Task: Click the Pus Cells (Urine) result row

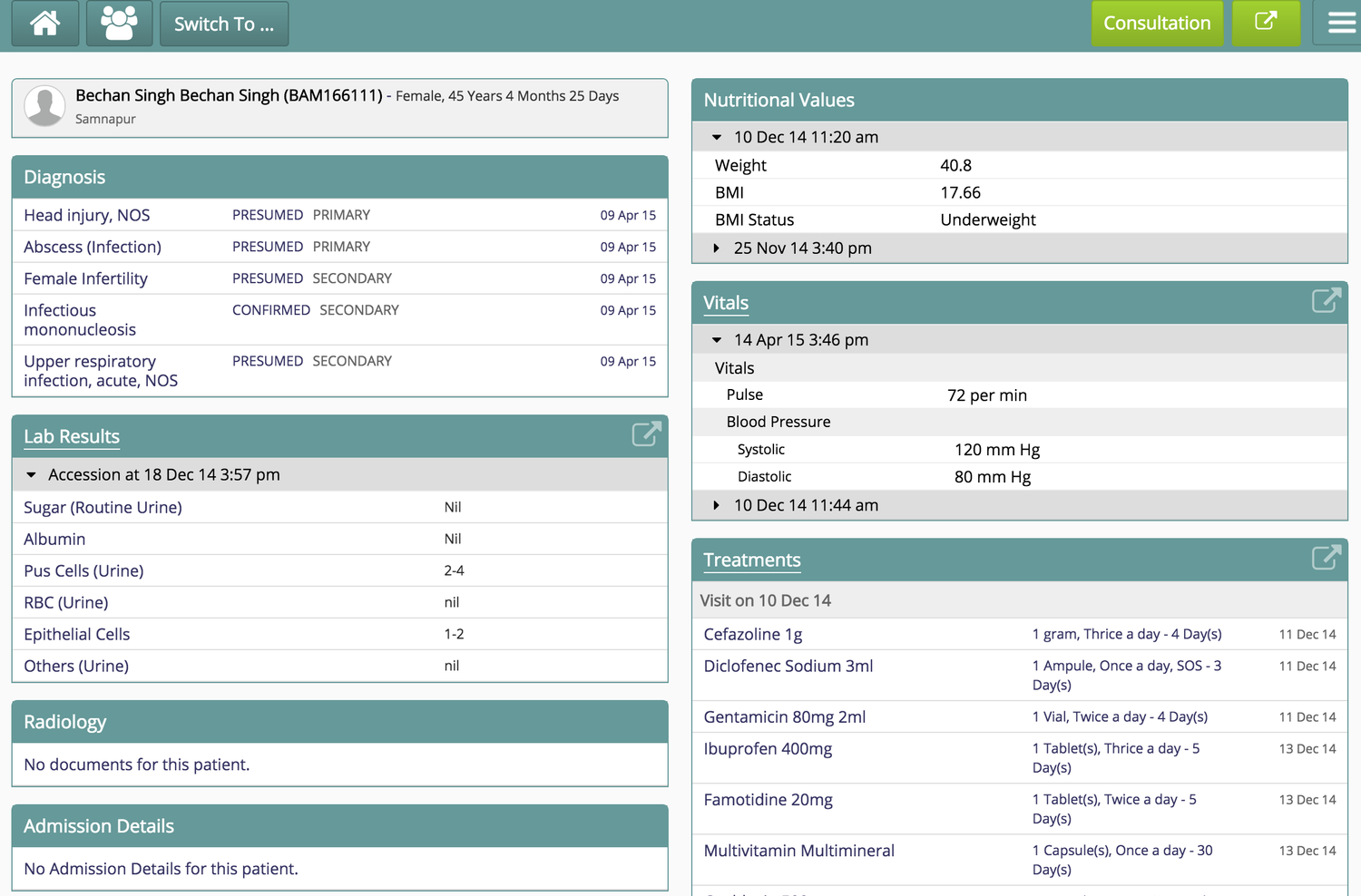Action: 339,570
